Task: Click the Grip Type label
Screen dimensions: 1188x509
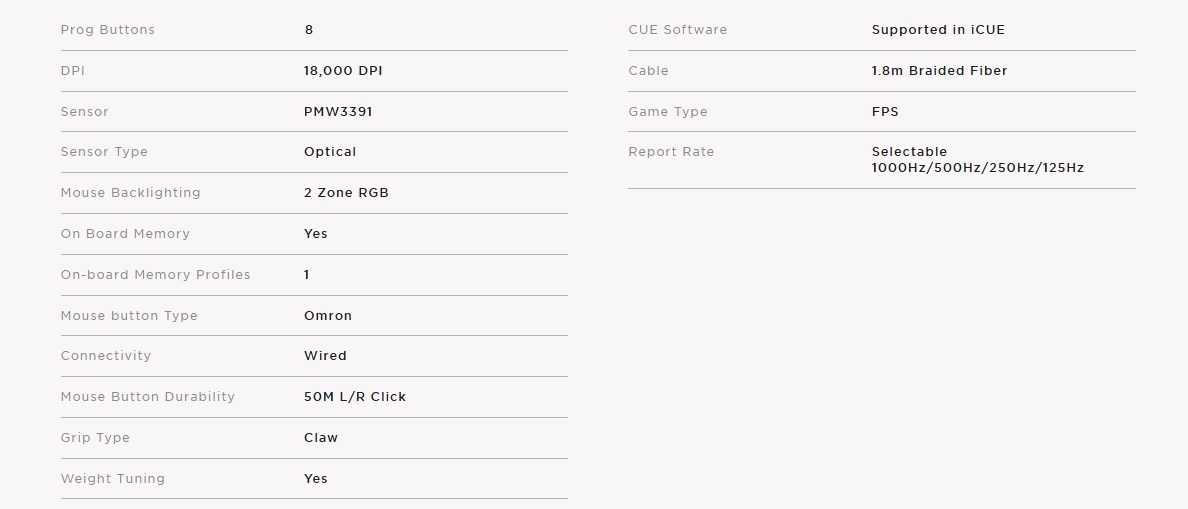Action: click(95, 438)
